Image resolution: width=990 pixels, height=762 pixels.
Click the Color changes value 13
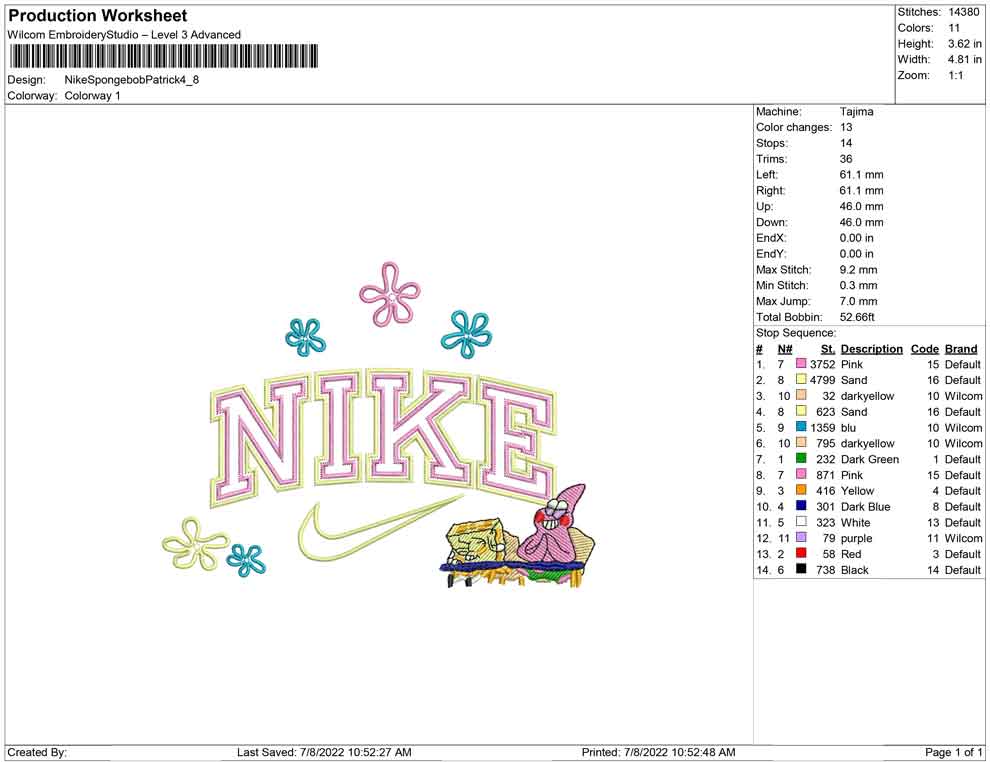coord(845,127)
